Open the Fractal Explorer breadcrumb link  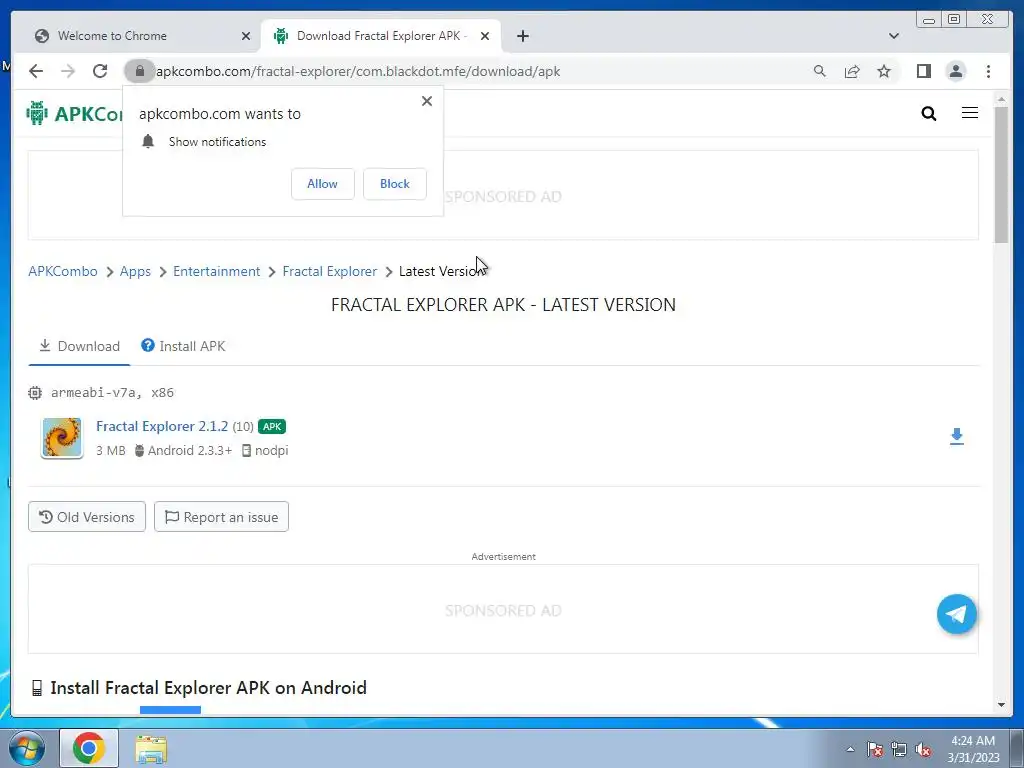tap(330, 271)
